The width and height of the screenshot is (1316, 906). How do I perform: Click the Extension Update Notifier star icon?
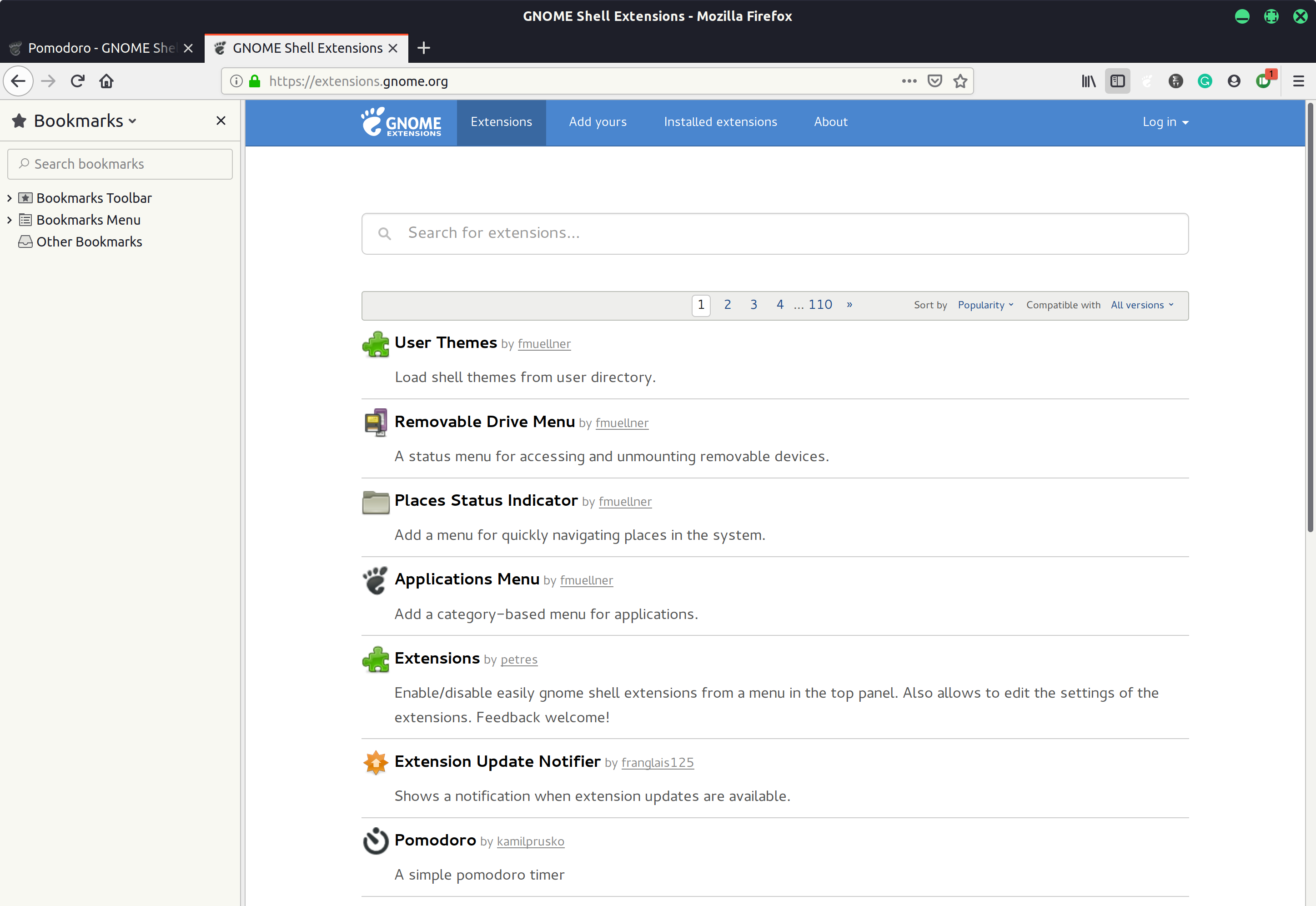[375, 762]
